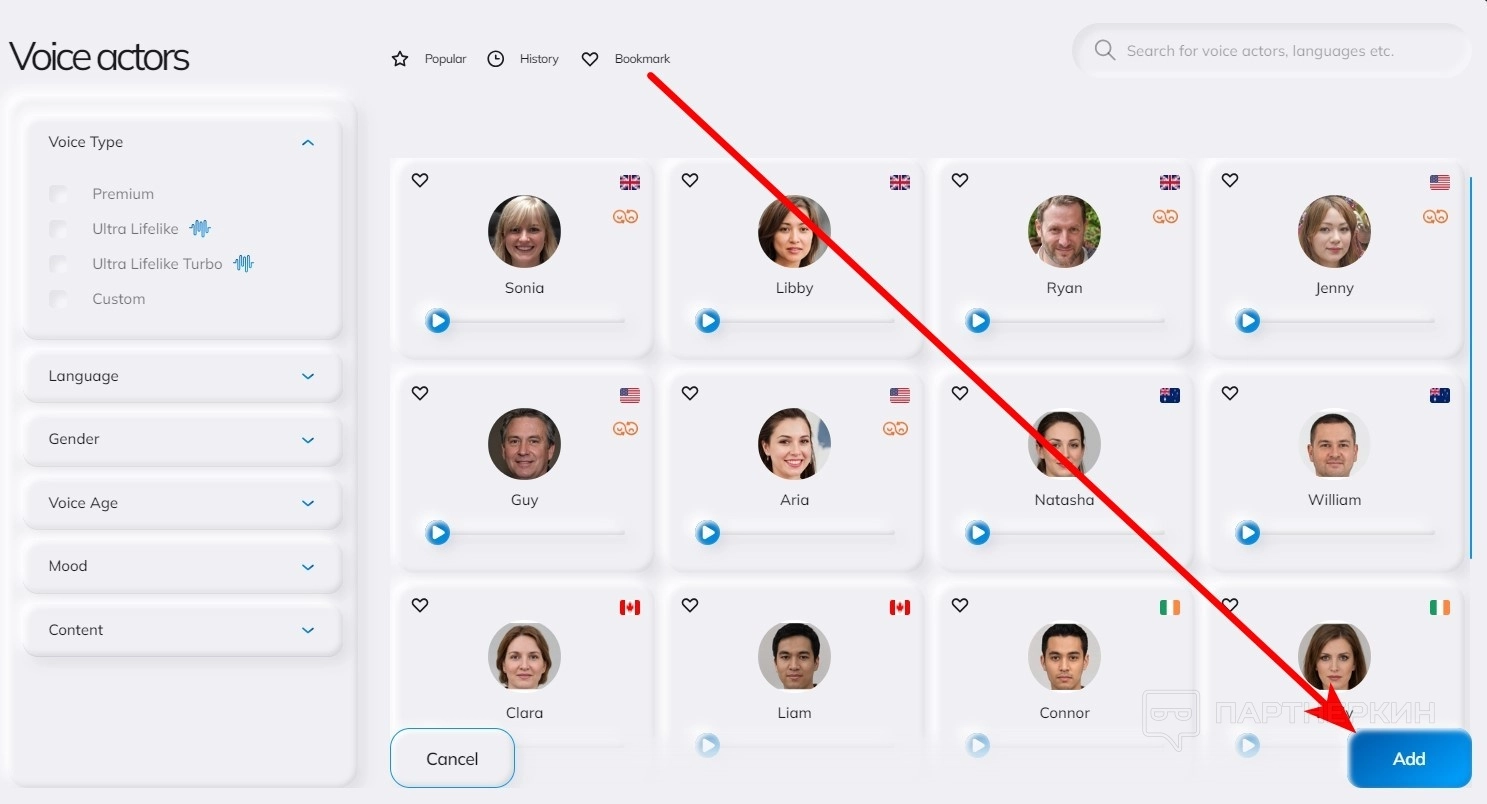Bookmark Sonia with the heart icon

click(420, 180)
